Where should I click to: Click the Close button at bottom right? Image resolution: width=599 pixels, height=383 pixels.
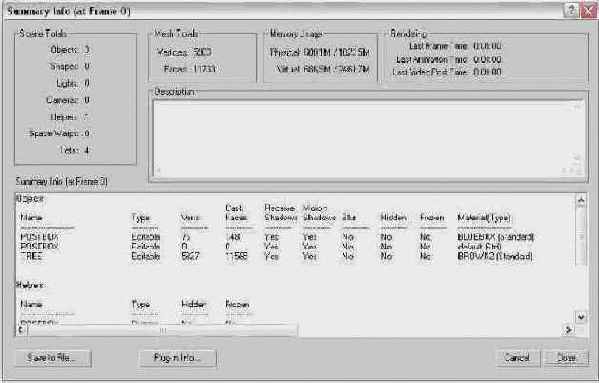click(x=567, y=358)
